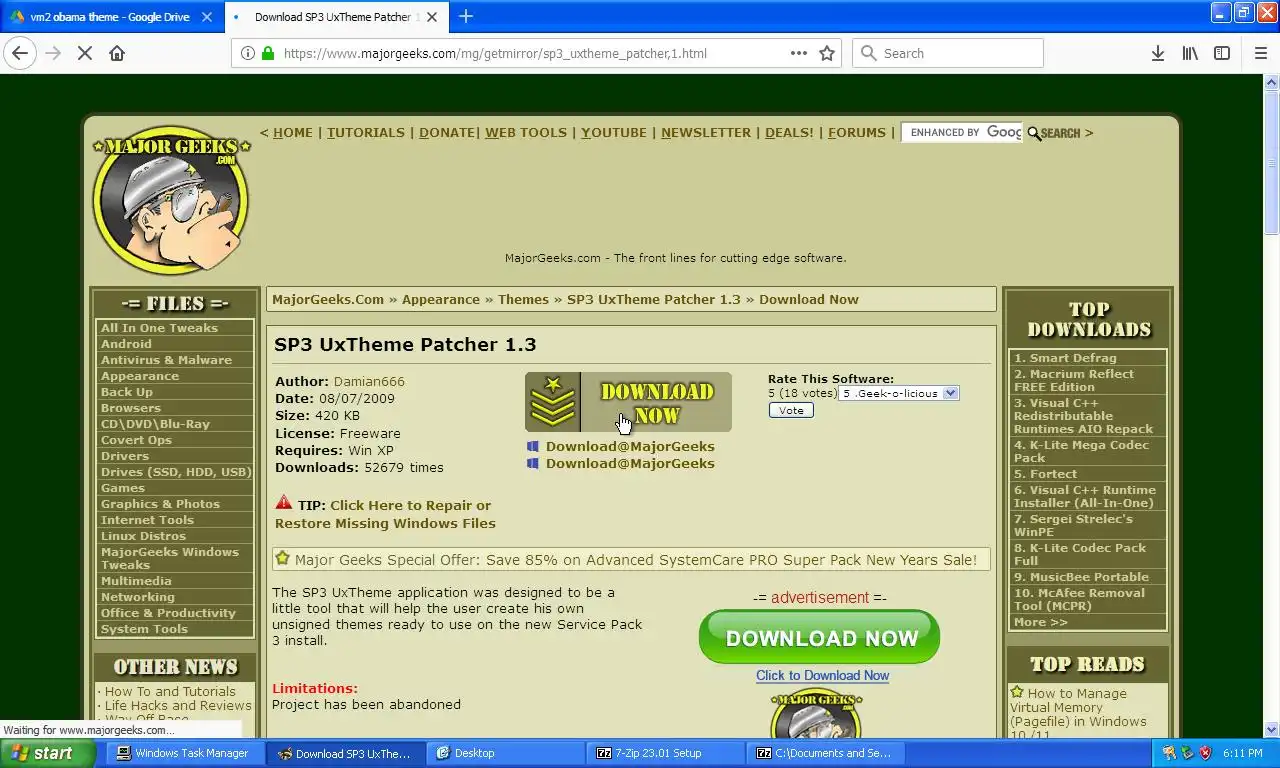
Task: Switch to 7-Zip 23.01 Setup in taskbar
Action: pyautogui.click(x=664, y=753)
